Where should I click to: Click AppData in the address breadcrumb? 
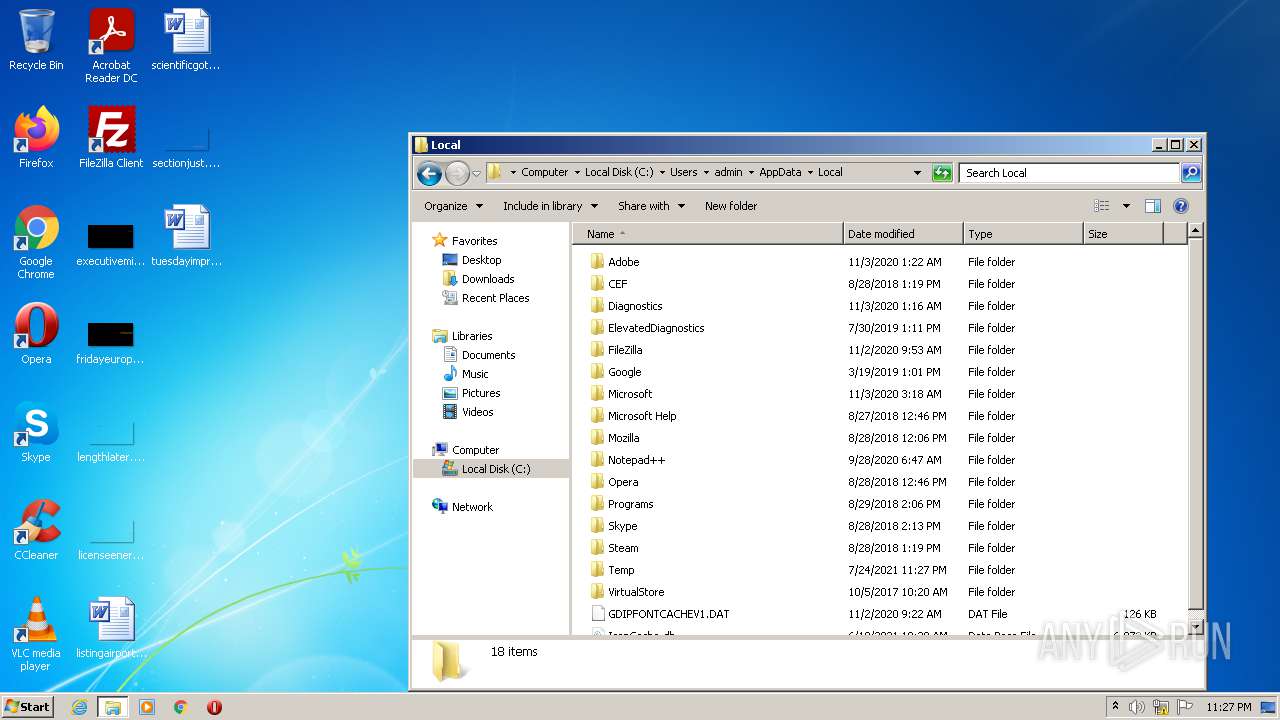tap(780, 172)
